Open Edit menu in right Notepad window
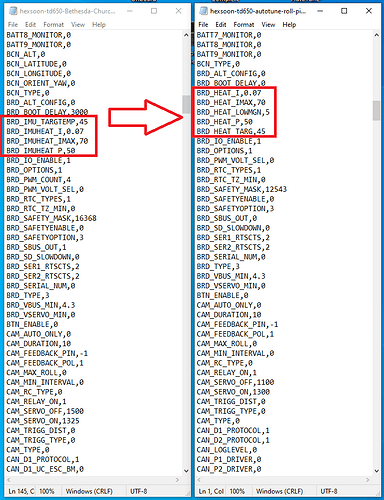The image size is (384, 500). [221, 25]
